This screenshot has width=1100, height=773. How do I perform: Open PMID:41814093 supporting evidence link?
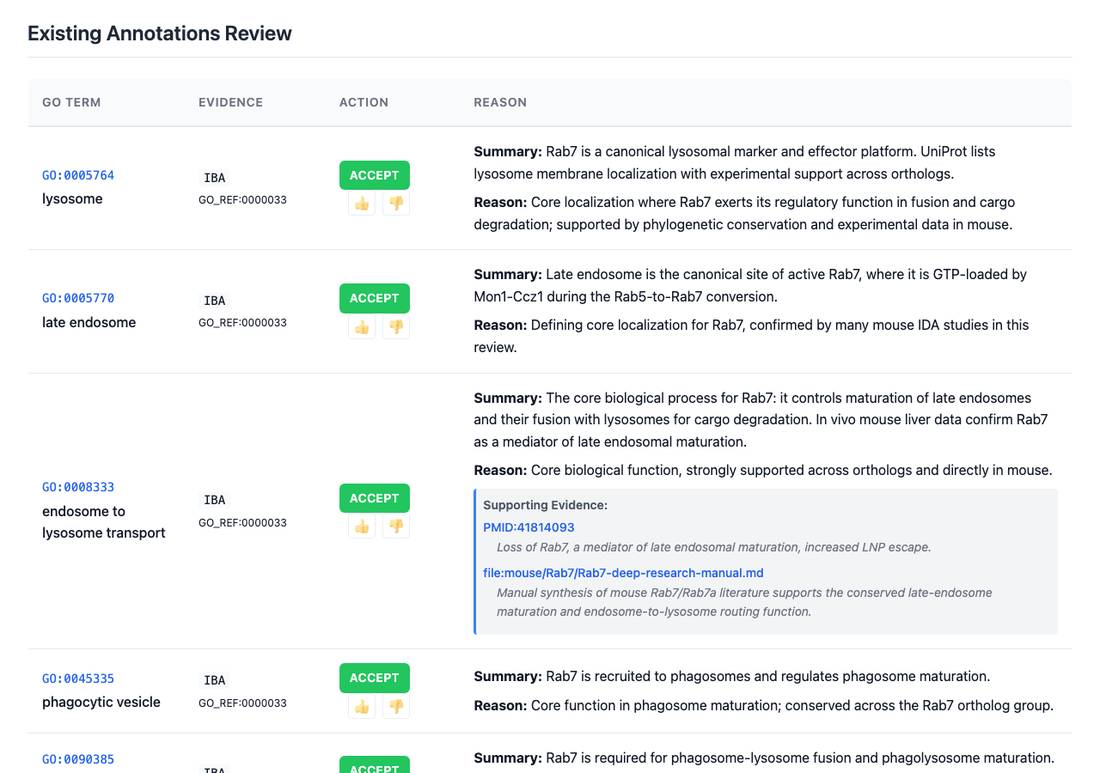point(528,527)
